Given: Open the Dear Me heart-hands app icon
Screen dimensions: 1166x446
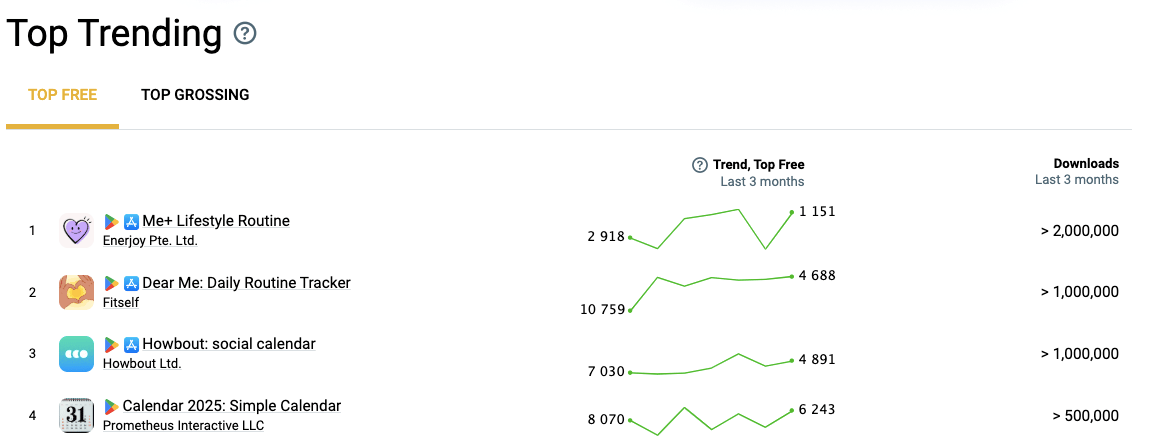Looking at the screenshot, I should coord(77,292).
